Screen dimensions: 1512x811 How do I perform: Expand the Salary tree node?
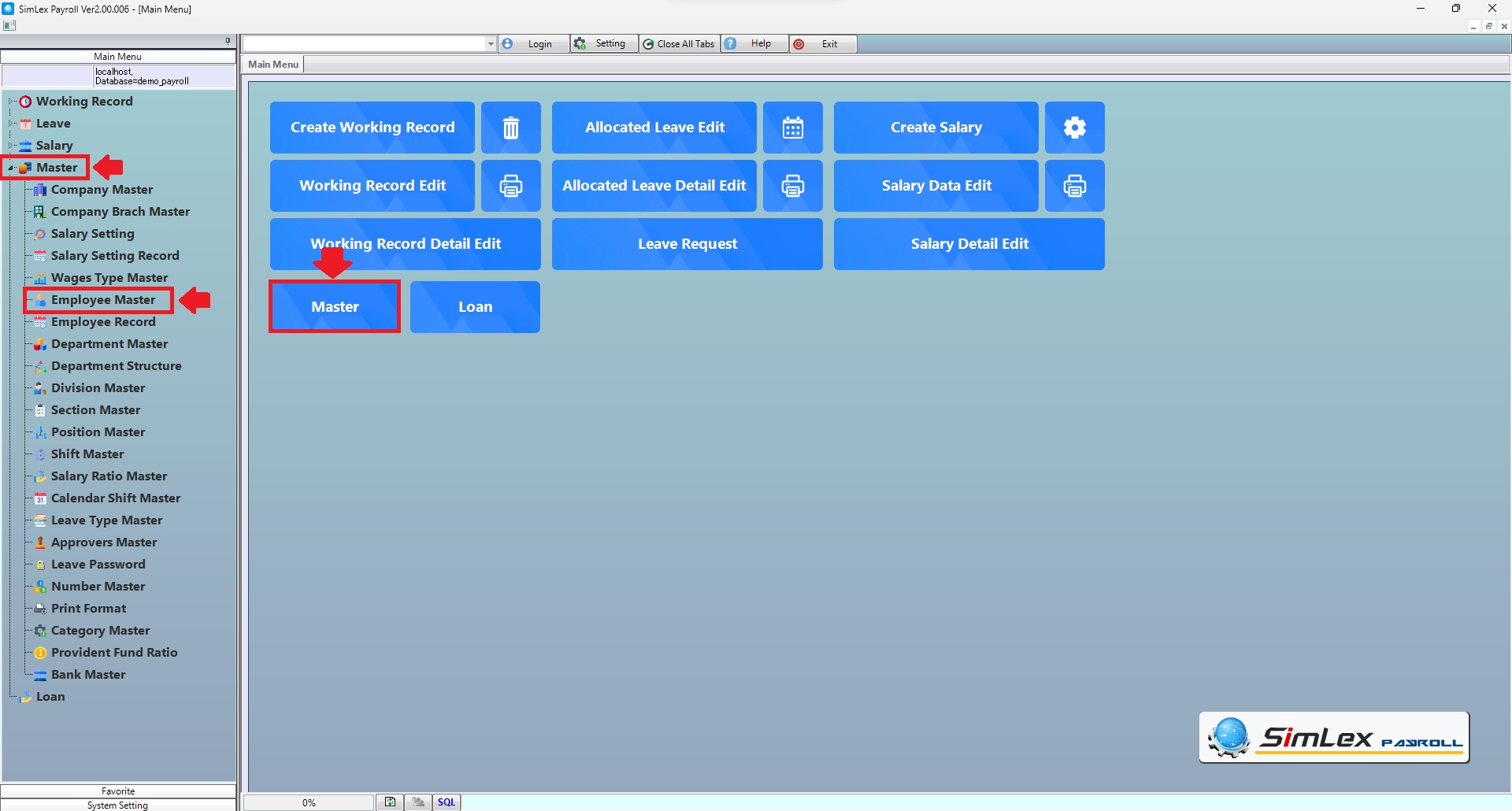click(x=11, y=146)
